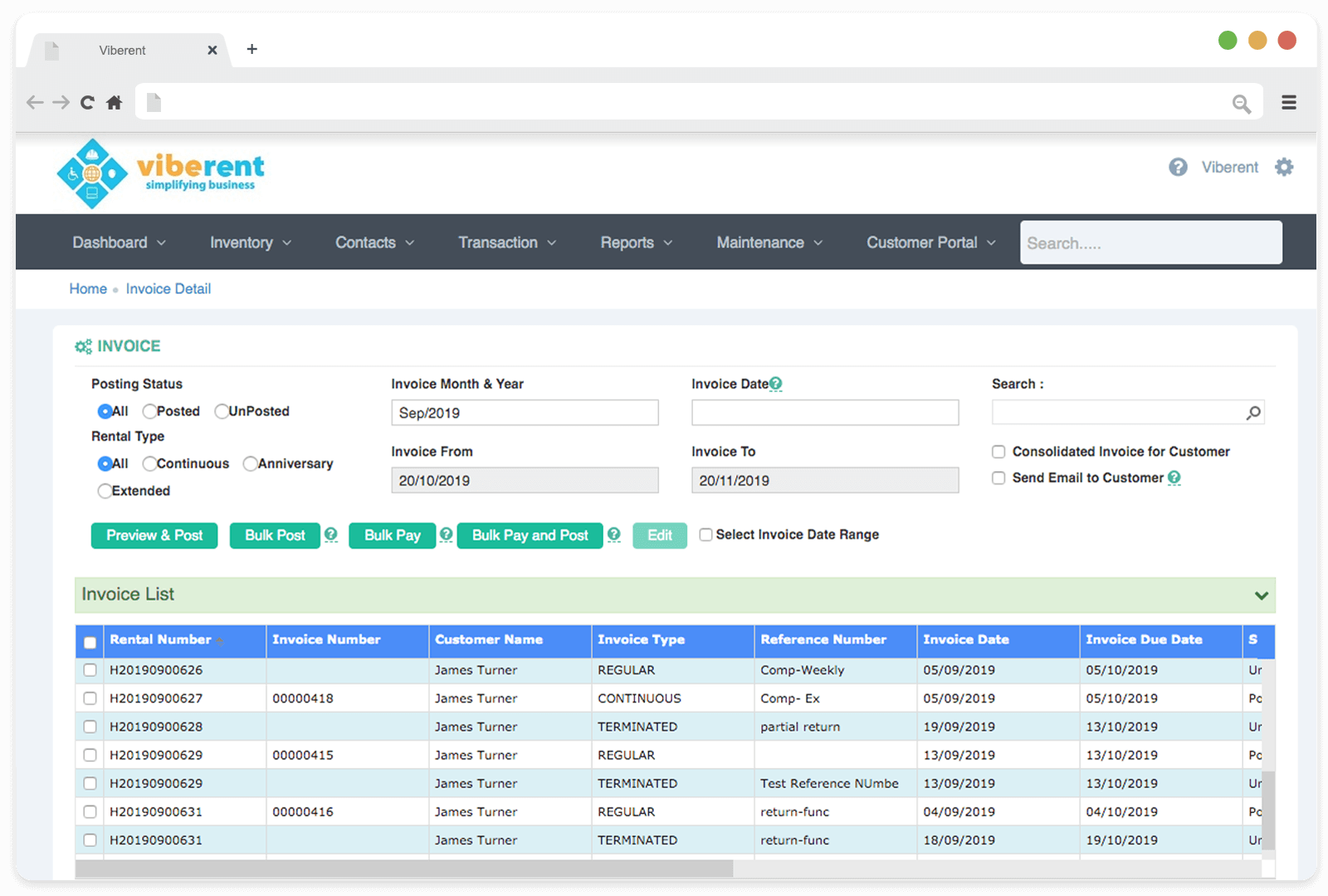Viewport: 1328px width, 896px height.
Task: Check the Select Invoice Date Range box
Action: (705, 535)
